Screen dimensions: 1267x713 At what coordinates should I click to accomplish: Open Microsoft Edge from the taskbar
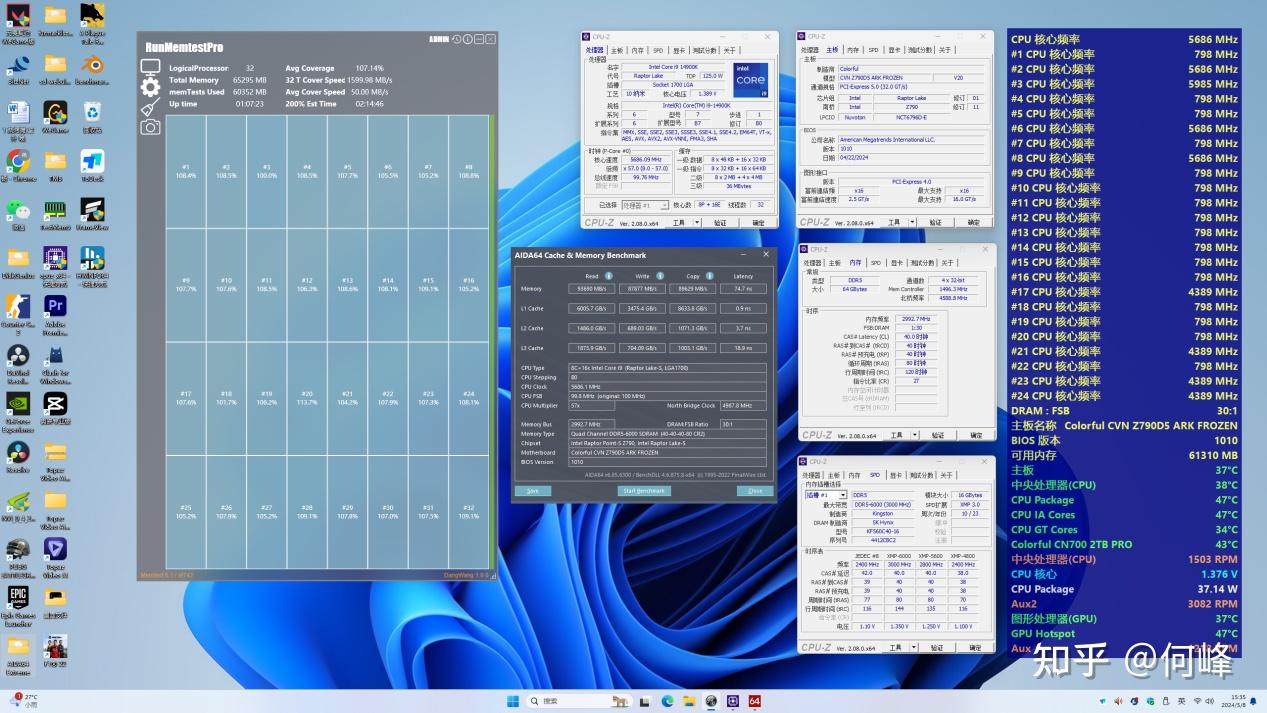pyautogui.click(x=667, y=701)
